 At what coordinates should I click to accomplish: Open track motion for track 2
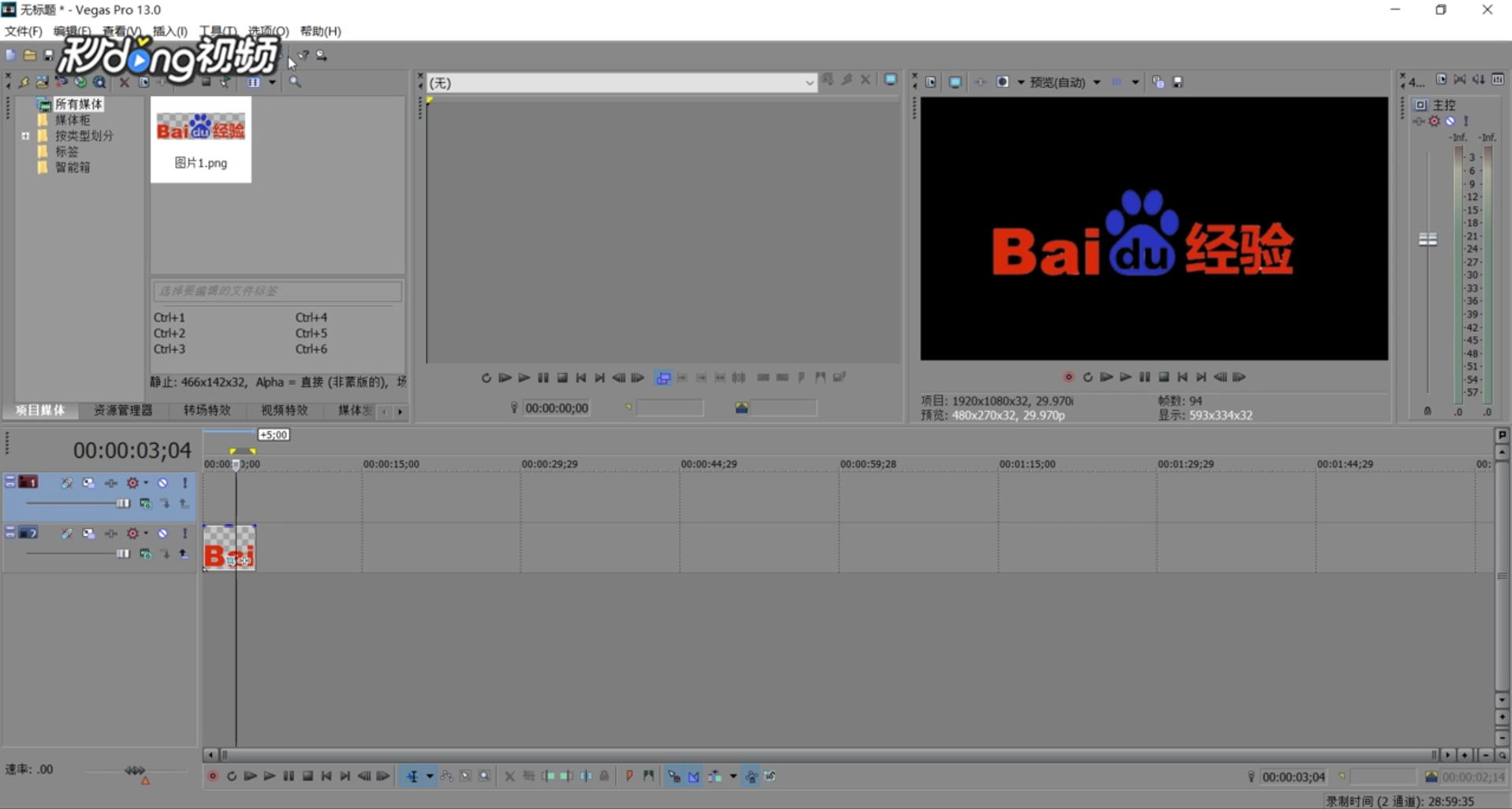[x=88, y=534]
